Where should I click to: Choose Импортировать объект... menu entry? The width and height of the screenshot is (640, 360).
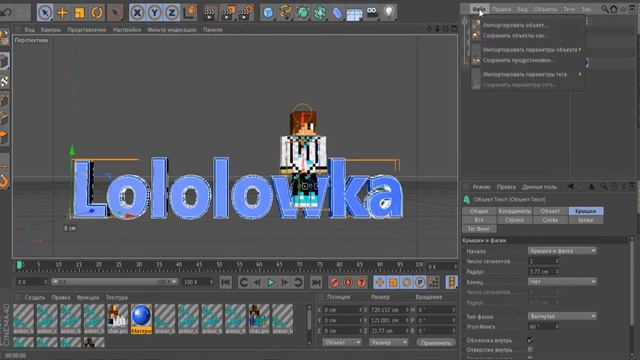click(515, 25)
